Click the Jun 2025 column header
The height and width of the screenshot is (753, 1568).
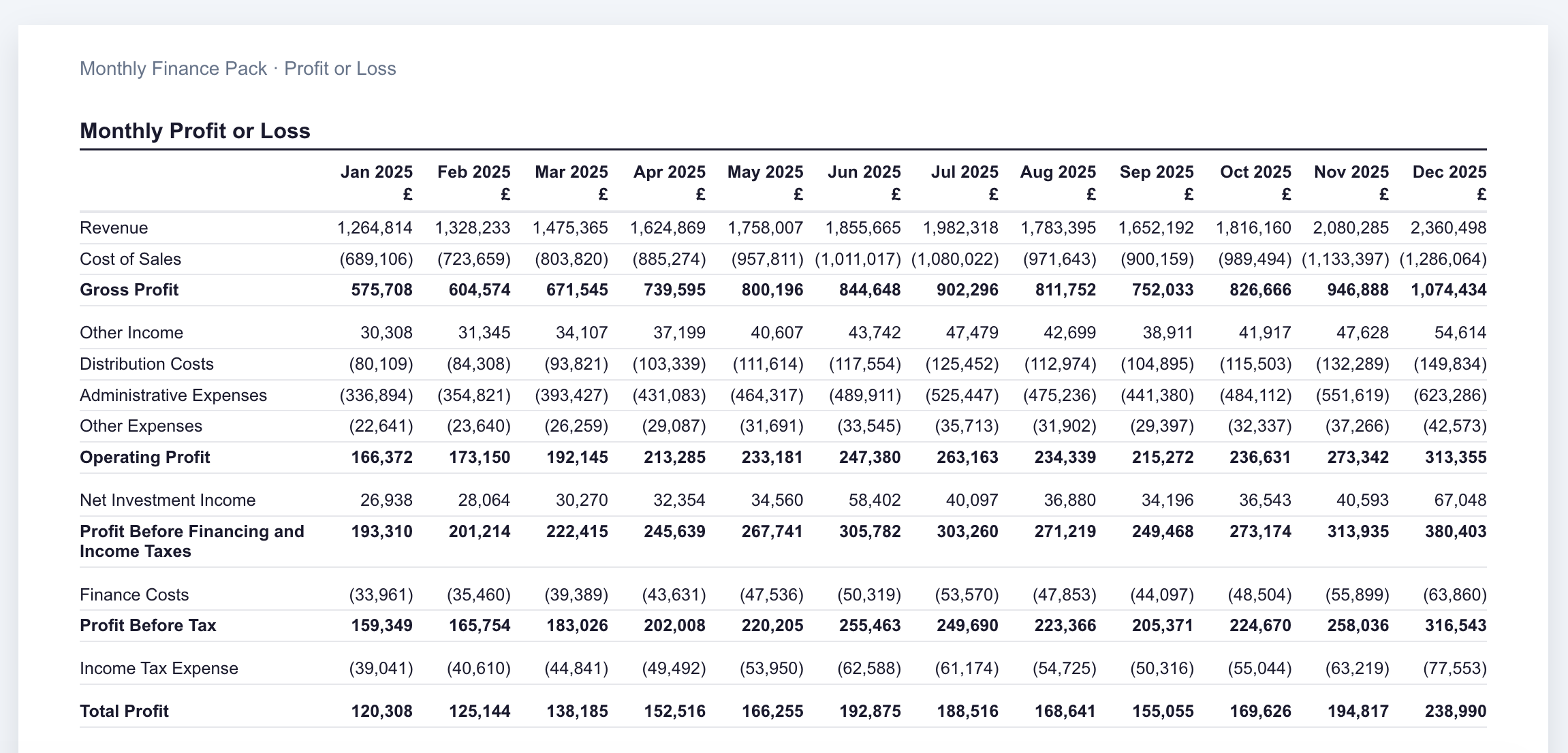pos(864,172)
